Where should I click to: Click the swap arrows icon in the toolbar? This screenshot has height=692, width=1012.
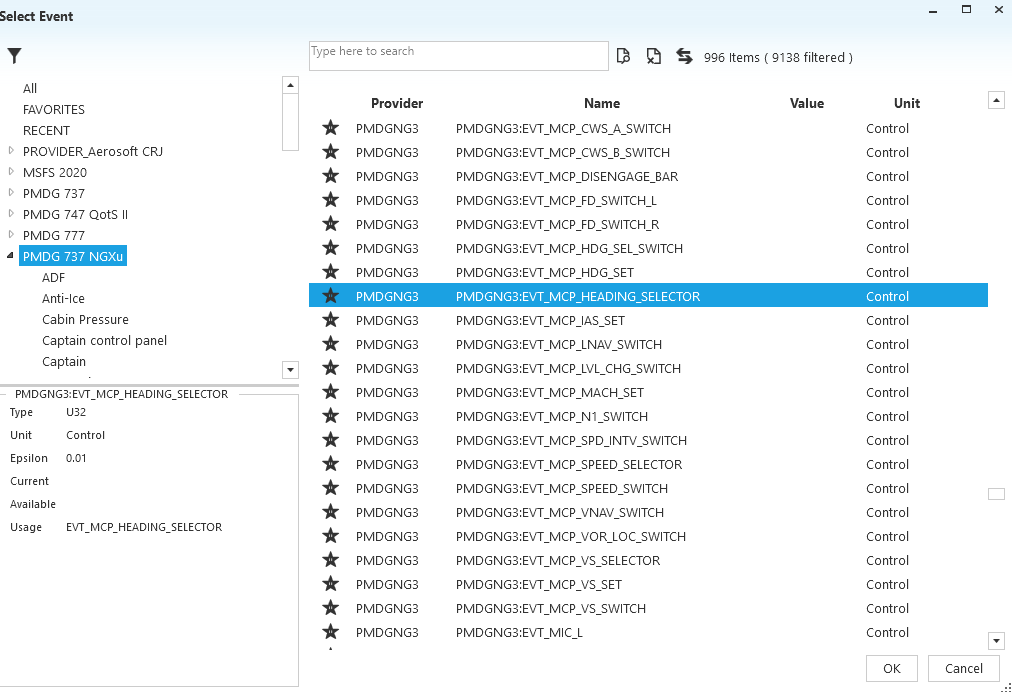[x=685, y=56]
